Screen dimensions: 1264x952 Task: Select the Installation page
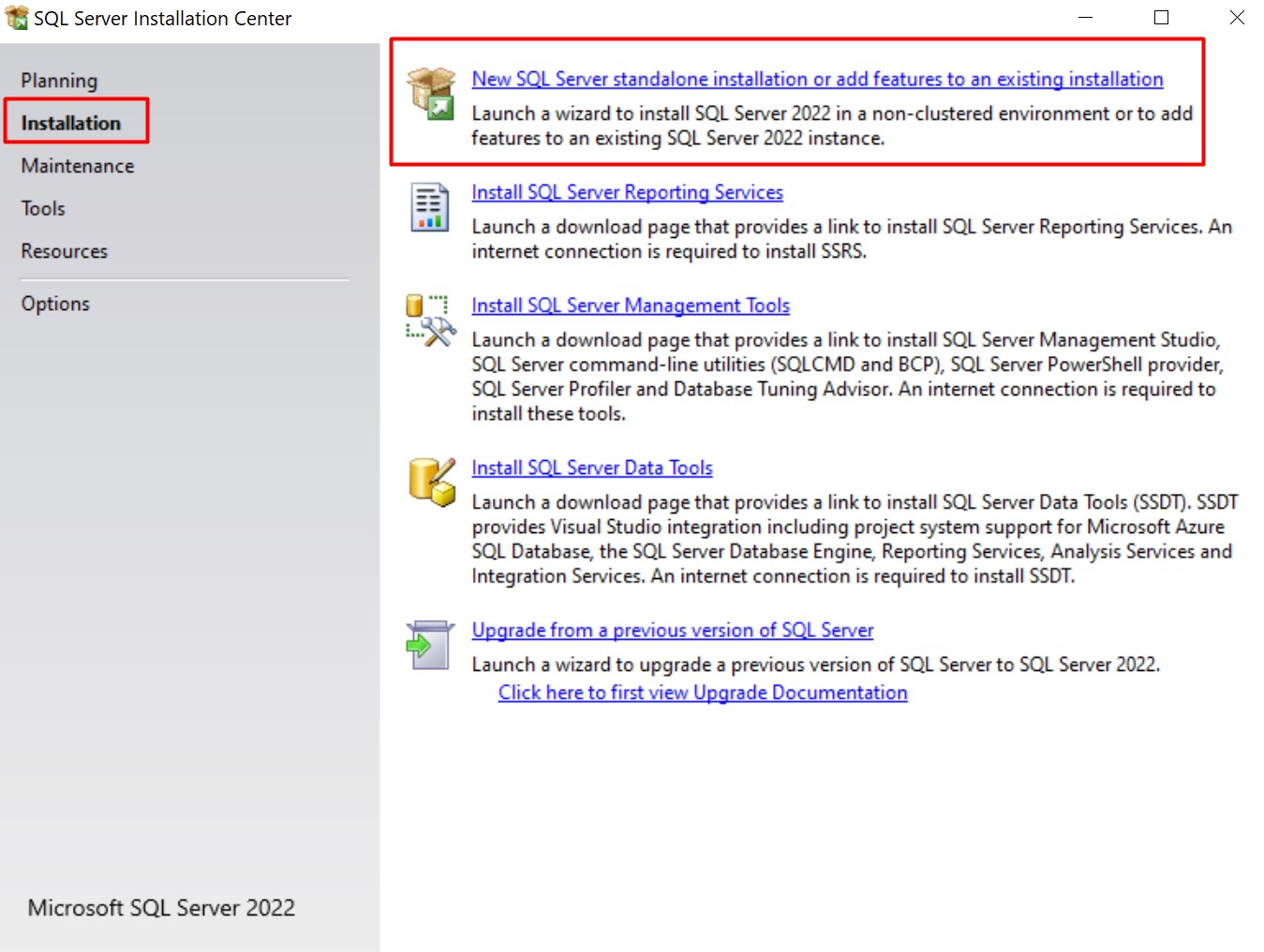(x=71, y=123)
